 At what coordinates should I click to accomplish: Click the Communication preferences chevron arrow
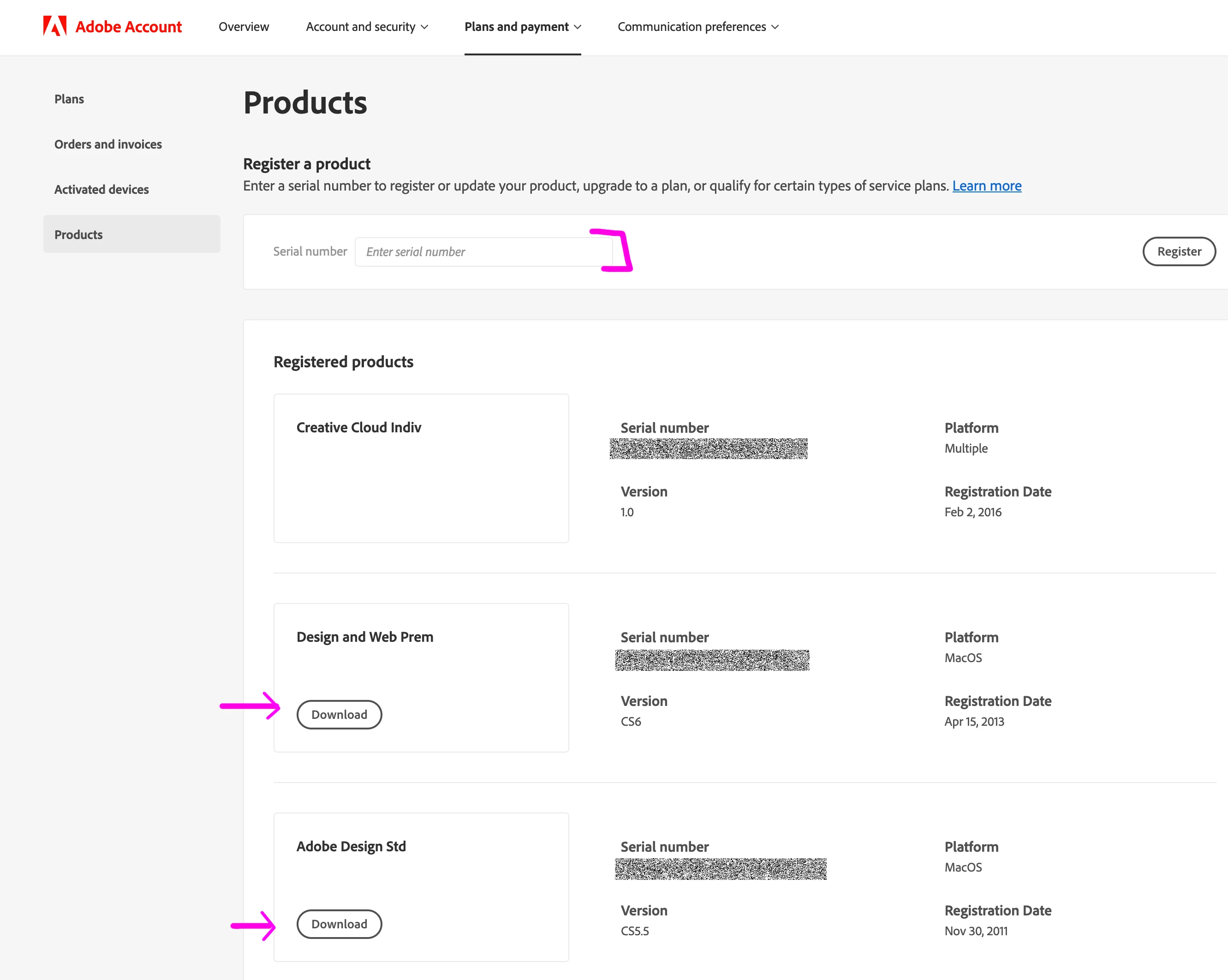tap(775, 27)
